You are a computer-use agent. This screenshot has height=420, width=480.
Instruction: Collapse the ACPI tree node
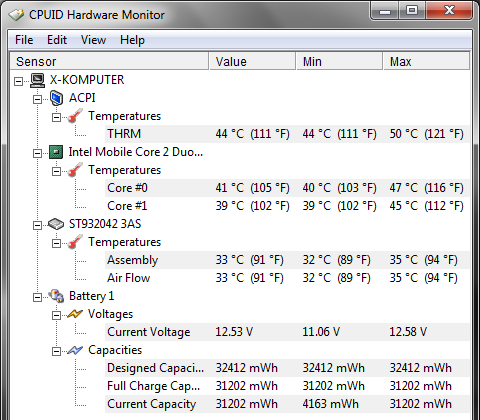pyautogui.click(x=38, y=99)
